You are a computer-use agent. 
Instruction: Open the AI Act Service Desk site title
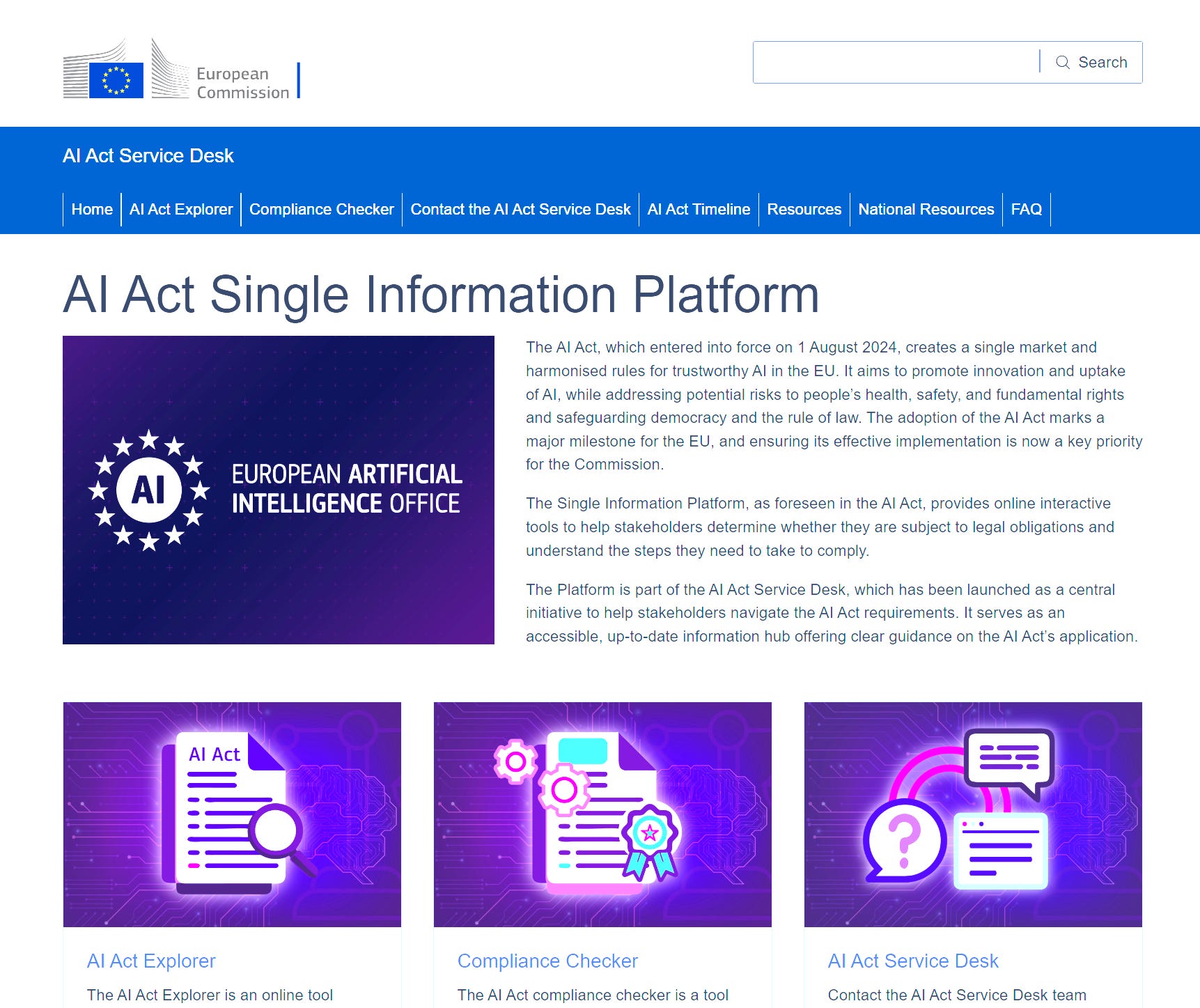tap(148, 156)
